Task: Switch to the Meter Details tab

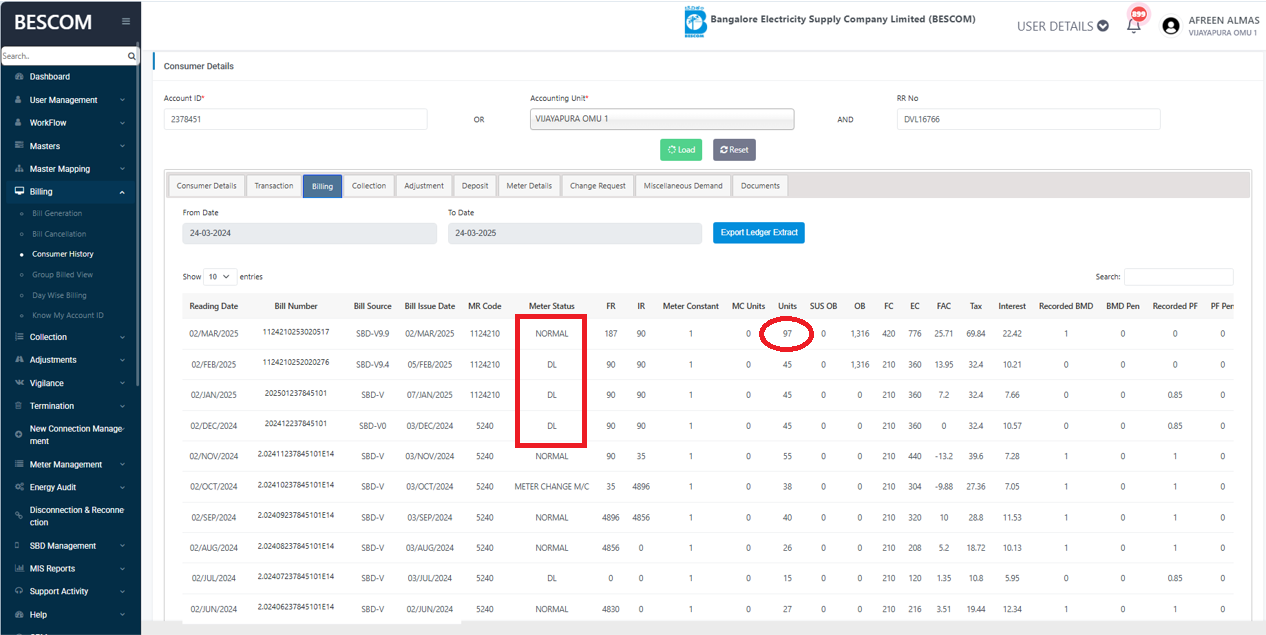Action: click(x=529, y=186)
